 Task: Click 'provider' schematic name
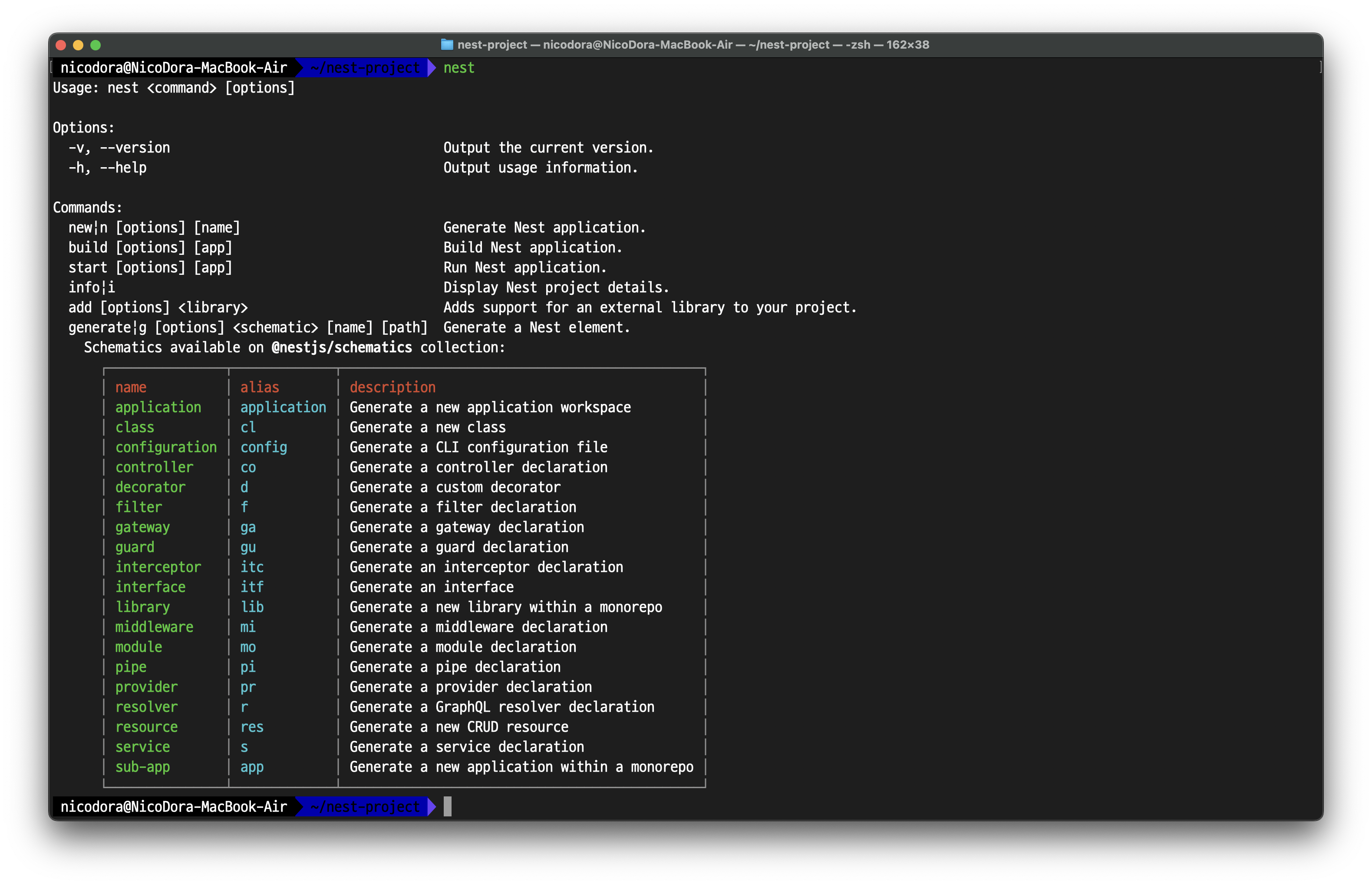(146, 687)
